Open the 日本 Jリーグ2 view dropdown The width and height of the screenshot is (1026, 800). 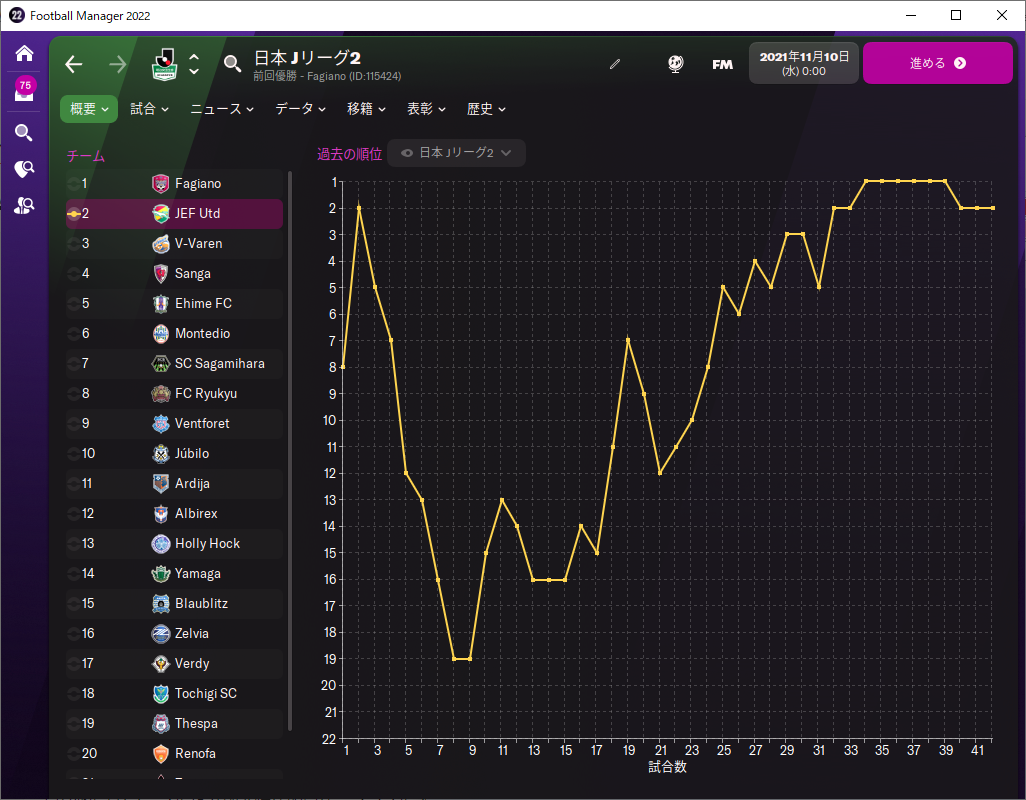coord(456,153)
